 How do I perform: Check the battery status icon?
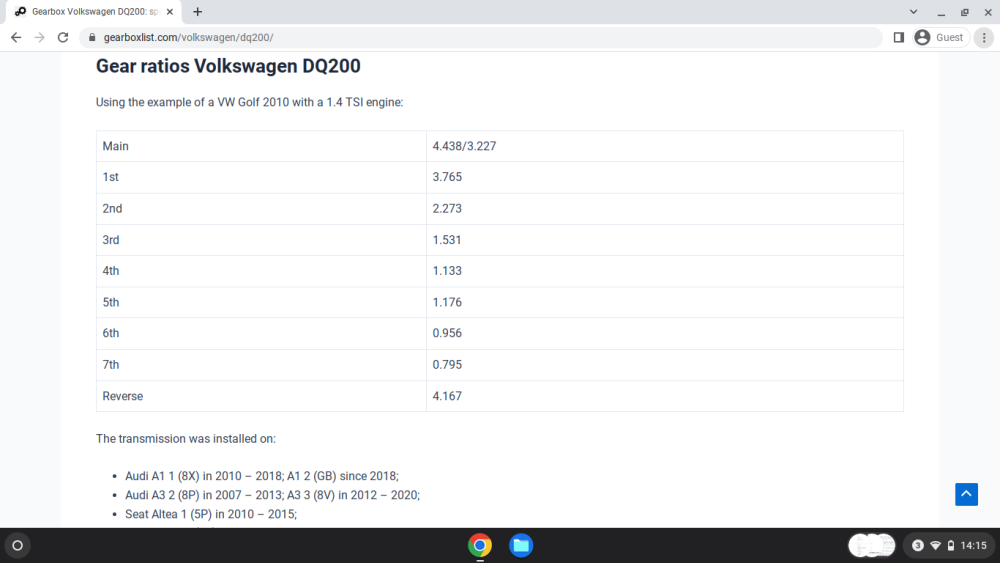(x=951, y=546)
